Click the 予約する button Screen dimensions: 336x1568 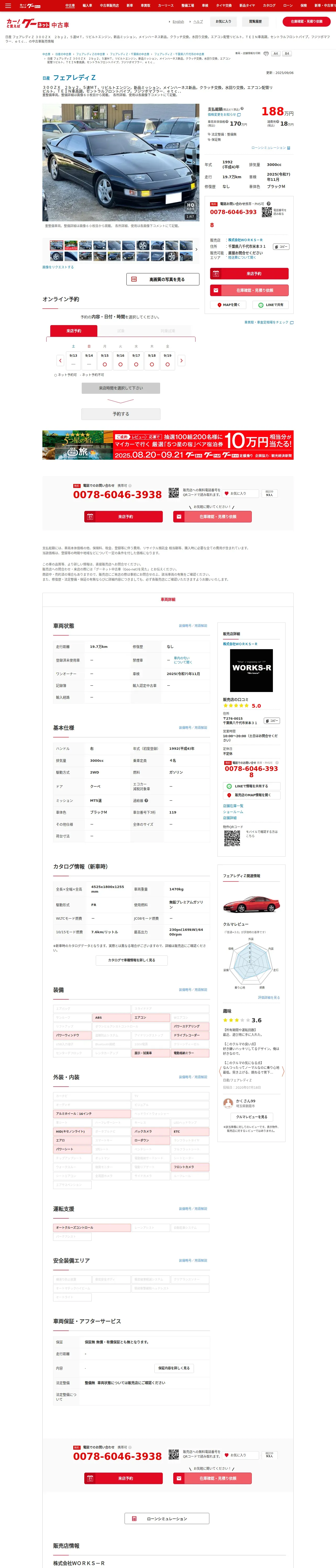coord(121,414)
